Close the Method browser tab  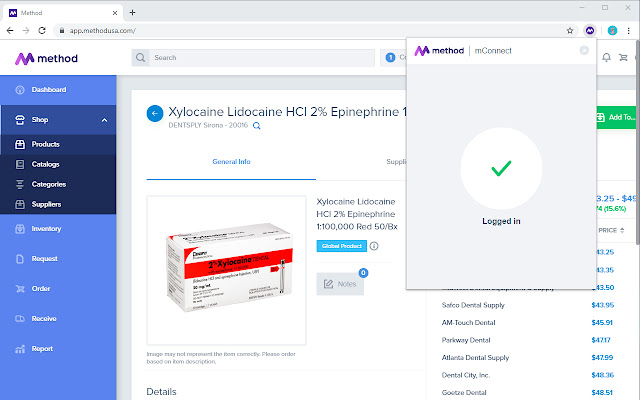115,13
